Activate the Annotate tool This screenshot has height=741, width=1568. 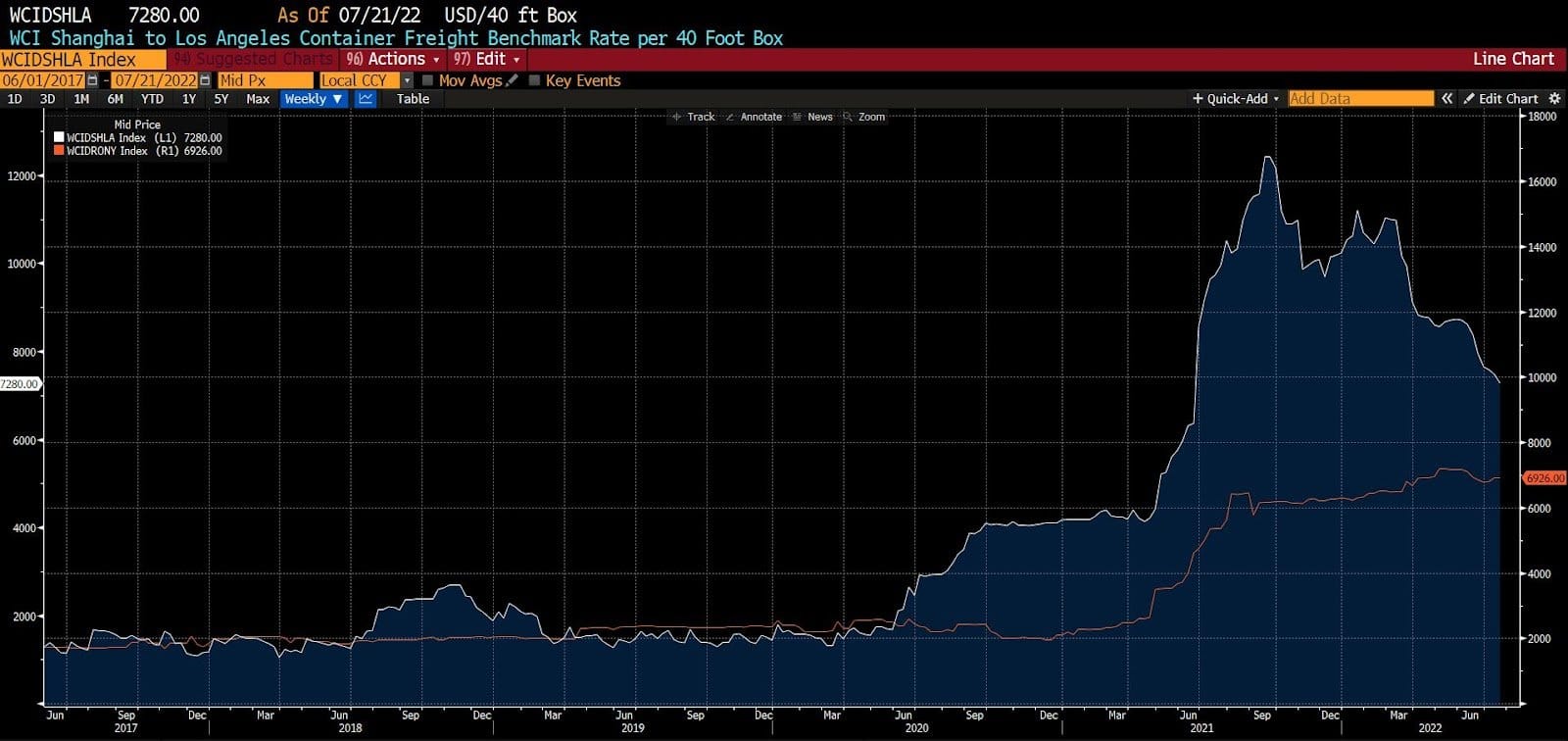tap(754, 117)
